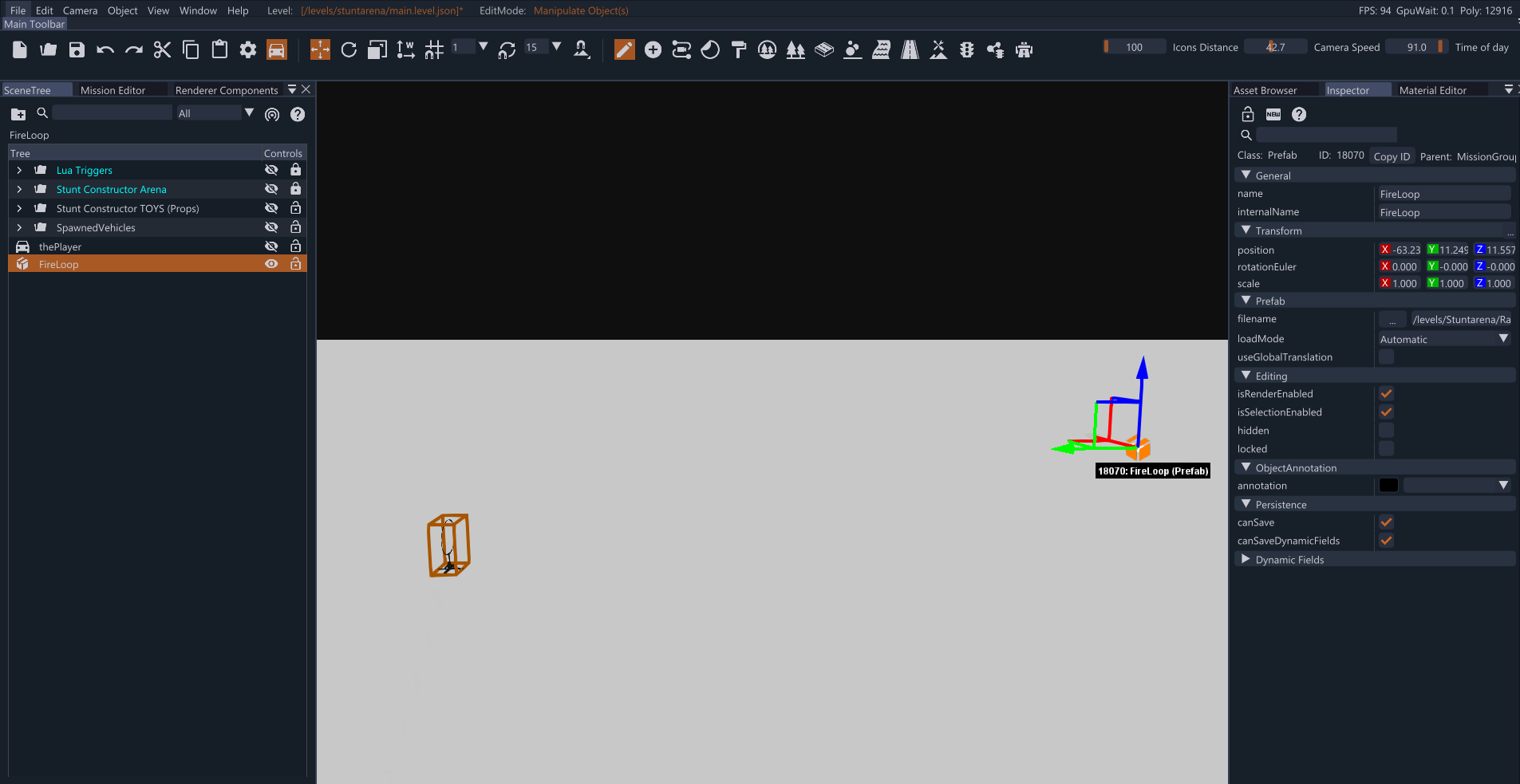This screenshot has height=784, width=1520.
Task: Check the hidden checkbox
Action: coord(1386,430)
